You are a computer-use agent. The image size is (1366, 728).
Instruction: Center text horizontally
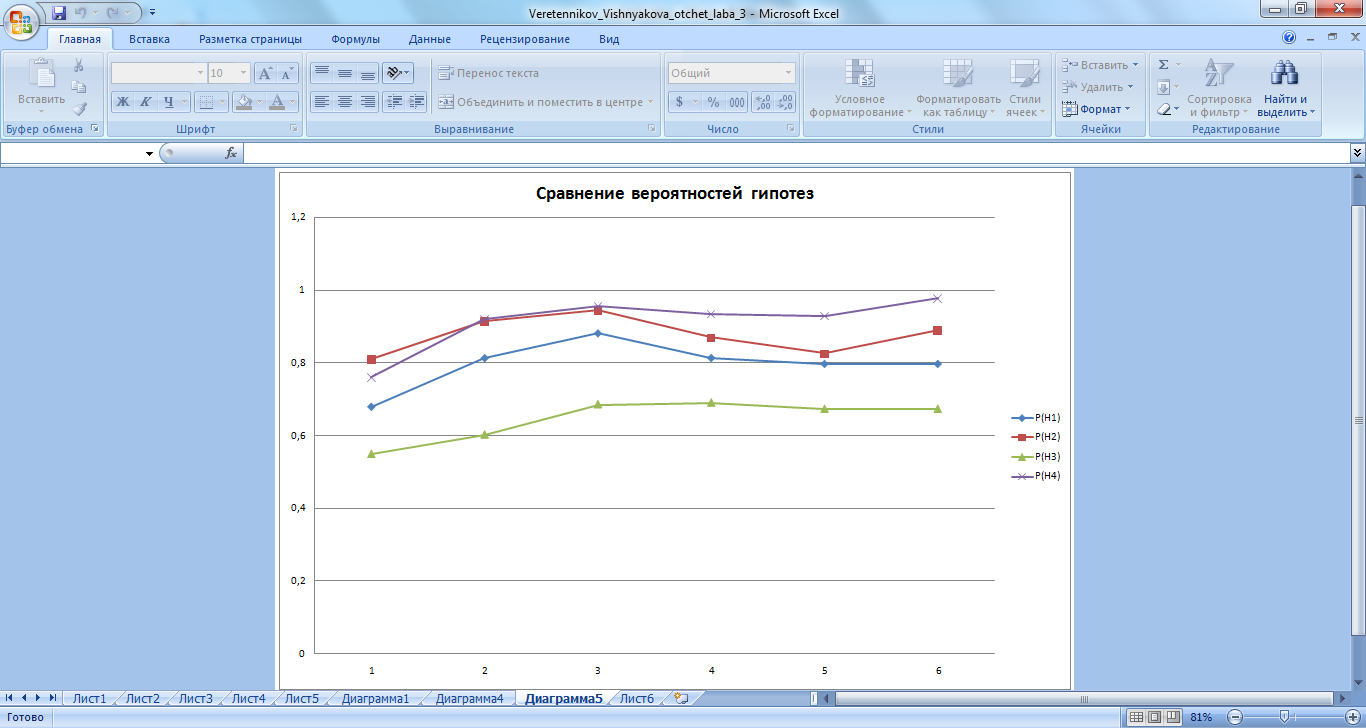coord(344,101)
